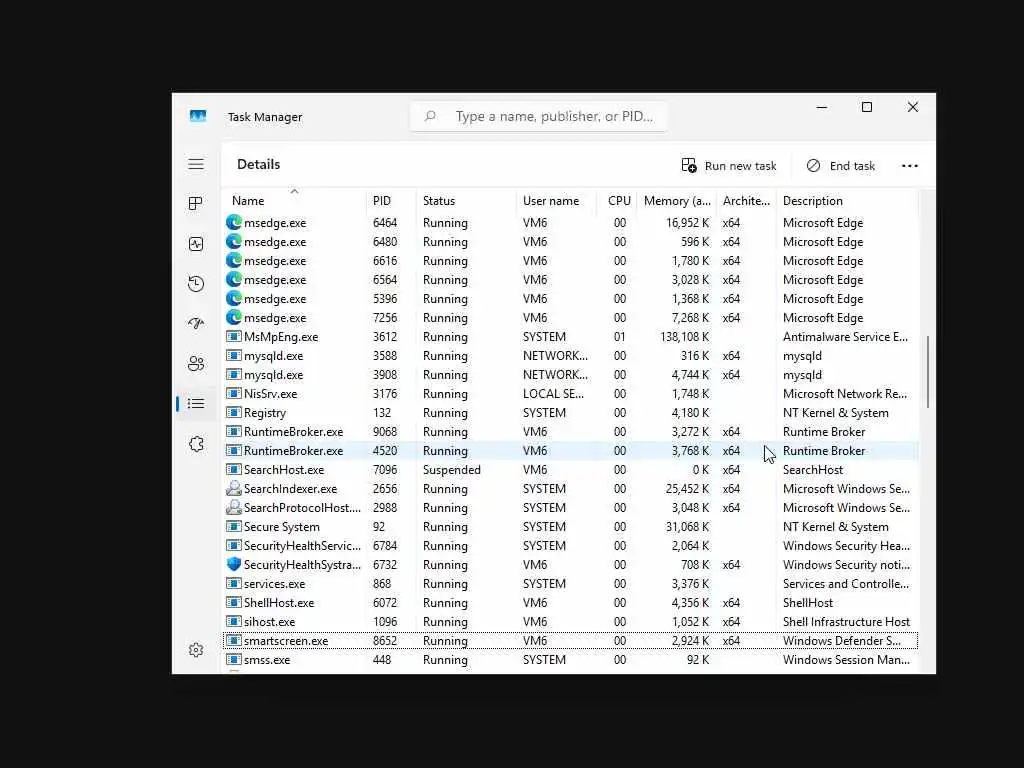
Task: Open the Processes page icon in sidebar
Action: pyautogui.click(x=196, y=204)
